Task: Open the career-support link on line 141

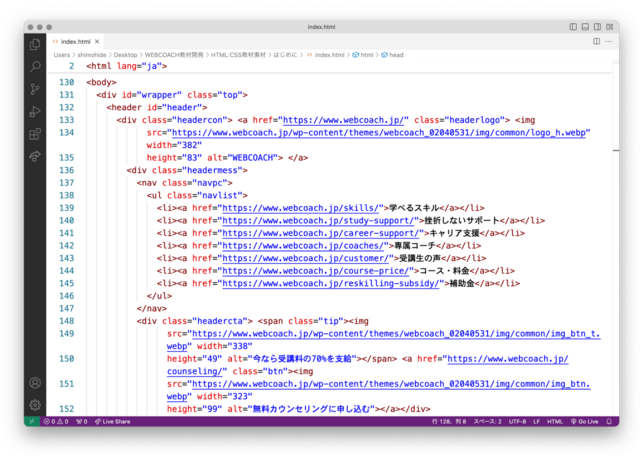Action: tap(320, 233)
